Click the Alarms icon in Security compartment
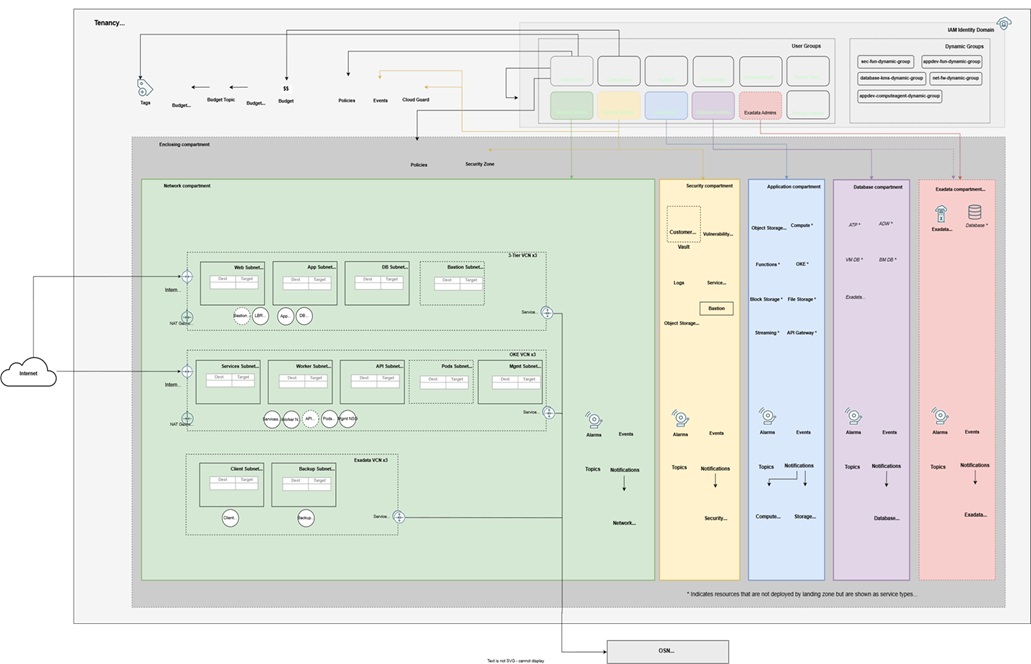The image size is (1031, 664). click(680, 418)
